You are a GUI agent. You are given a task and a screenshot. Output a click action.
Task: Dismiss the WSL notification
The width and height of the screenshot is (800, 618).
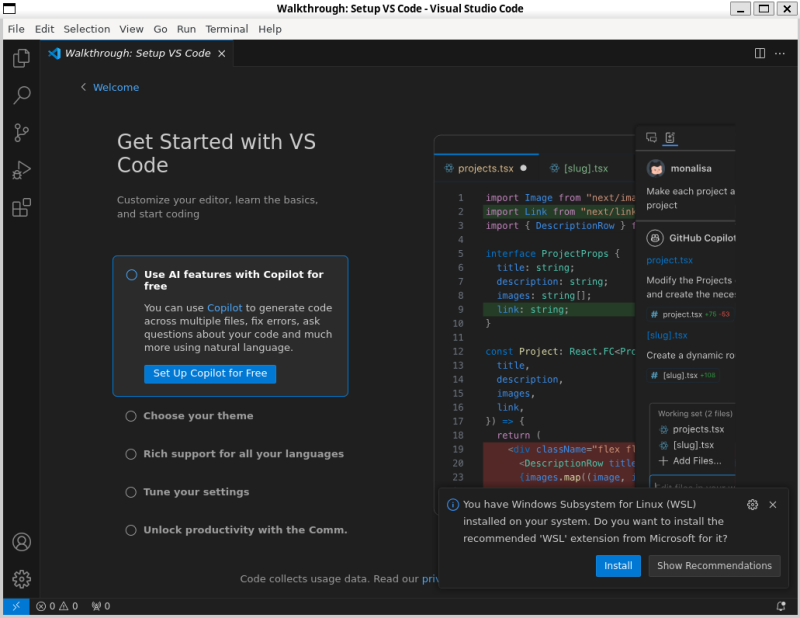point(772,504)
